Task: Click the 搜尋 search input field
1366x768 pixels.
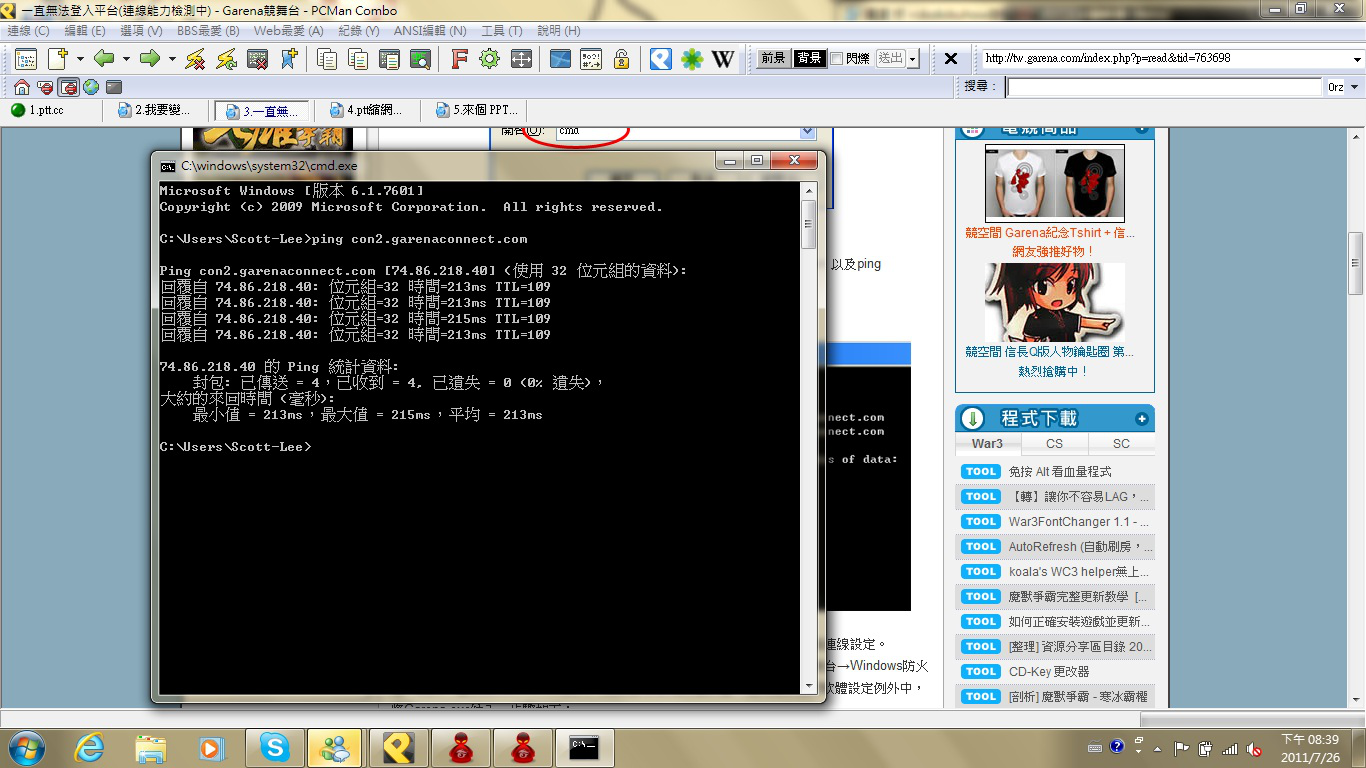Action: pyautogui.click(x=1164, y=87)
